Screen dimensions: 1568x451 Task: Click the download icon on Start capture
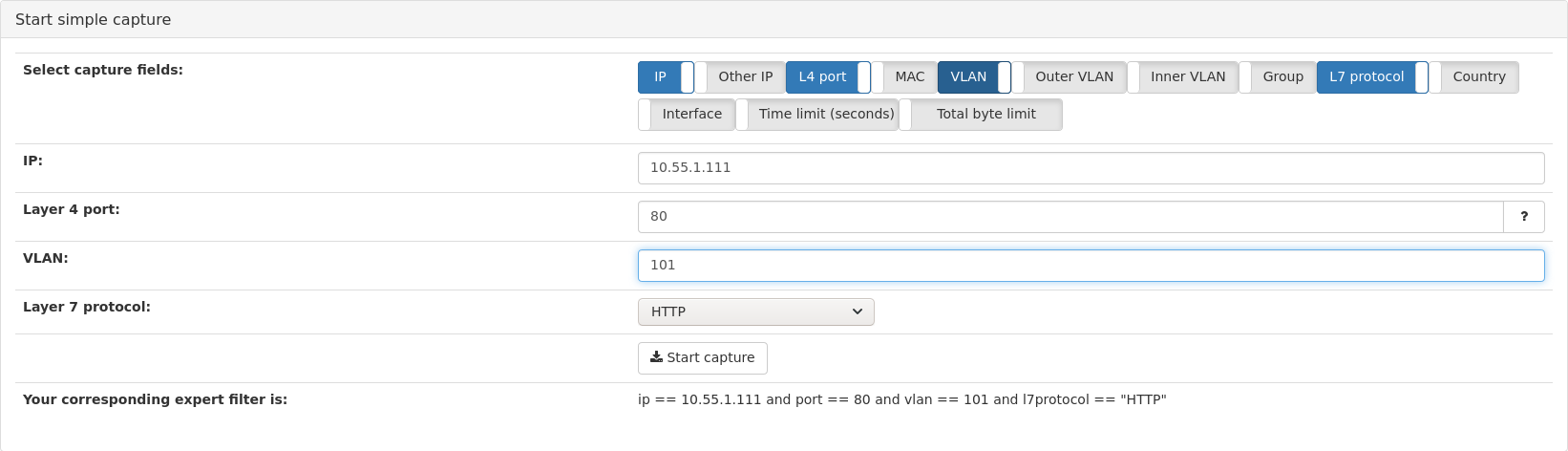(656, 357)
